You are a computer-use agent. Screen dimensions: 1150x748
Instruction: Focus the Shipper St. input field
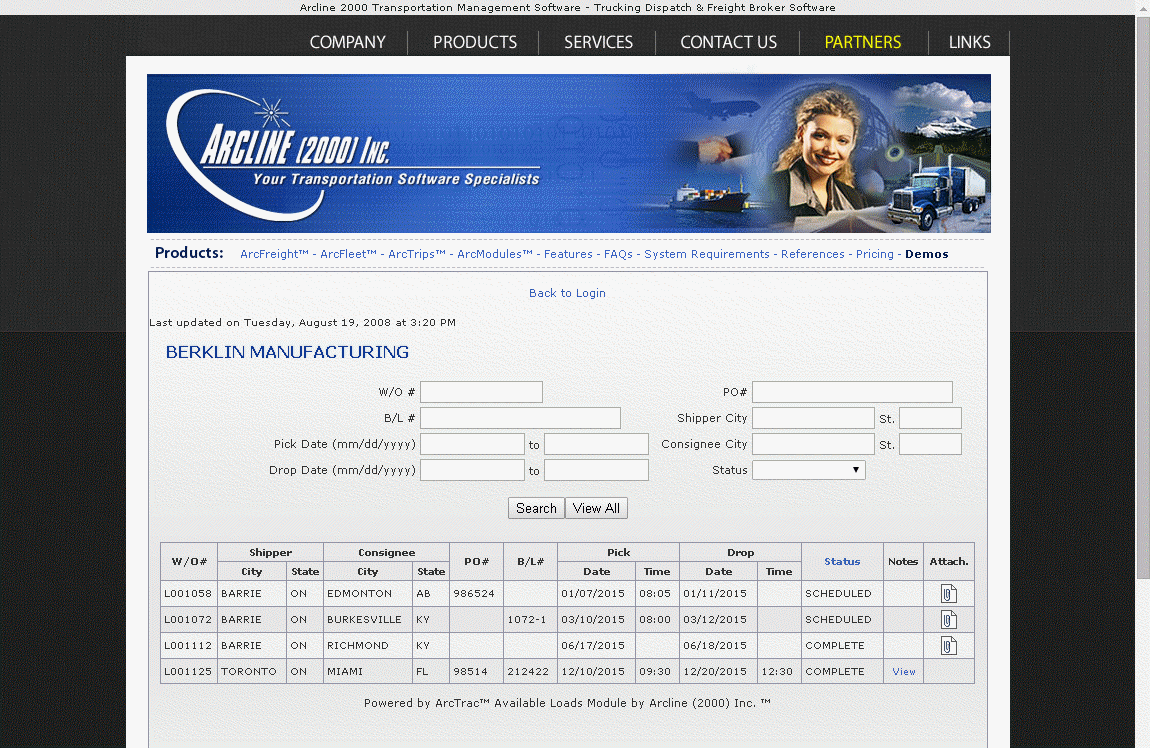pyautogui.click(x=930, y=418)
